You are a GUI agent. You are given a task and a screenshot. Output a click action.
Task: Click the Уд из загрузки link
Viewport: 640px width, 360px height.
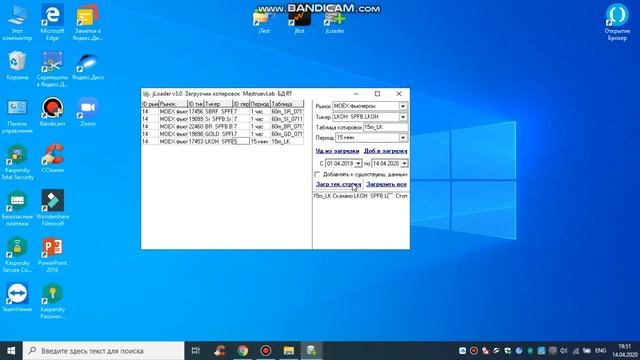[x=337, y=151]
